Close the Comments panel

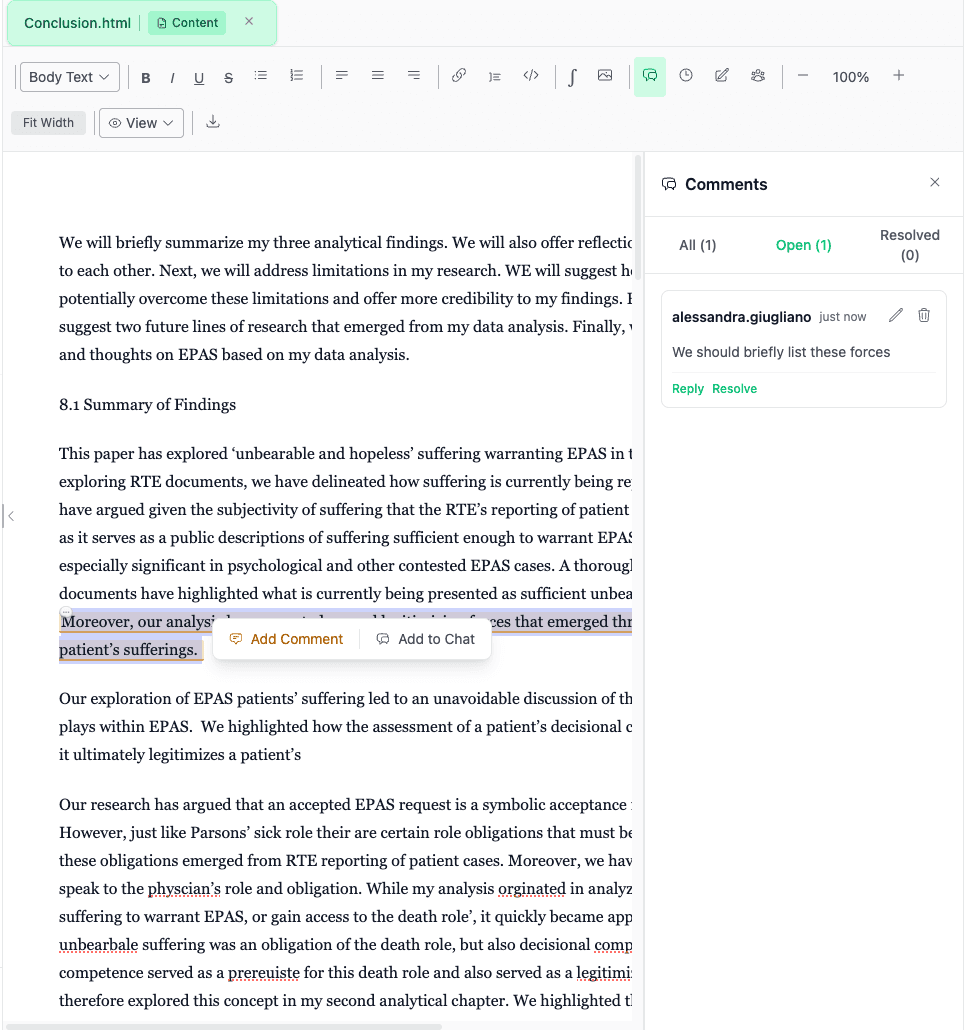pyautogui.click(x=935, y=183)
